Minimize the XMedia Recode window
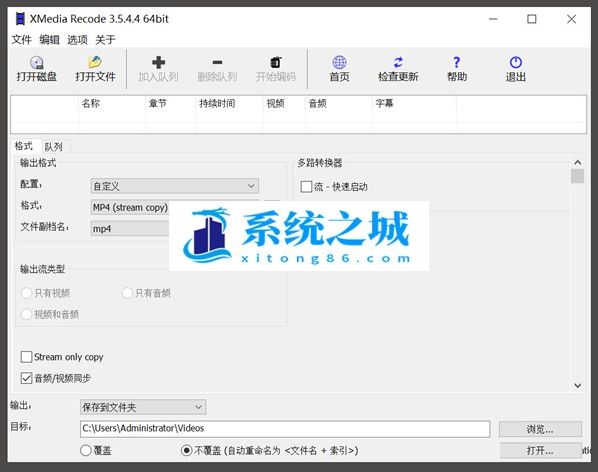 (493, 19)
